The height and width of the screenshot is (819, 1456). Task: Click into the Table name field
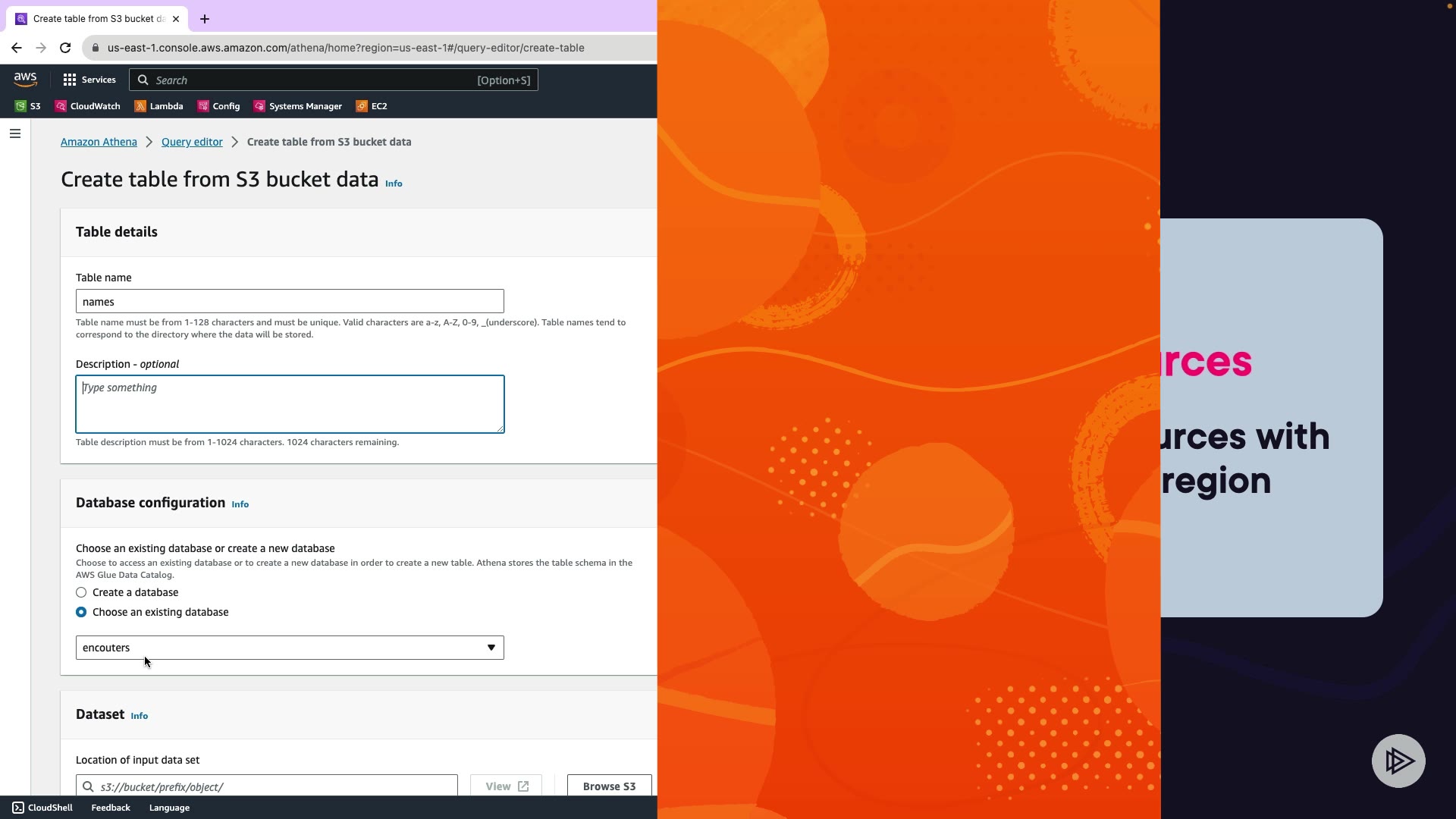pos(290,301)
